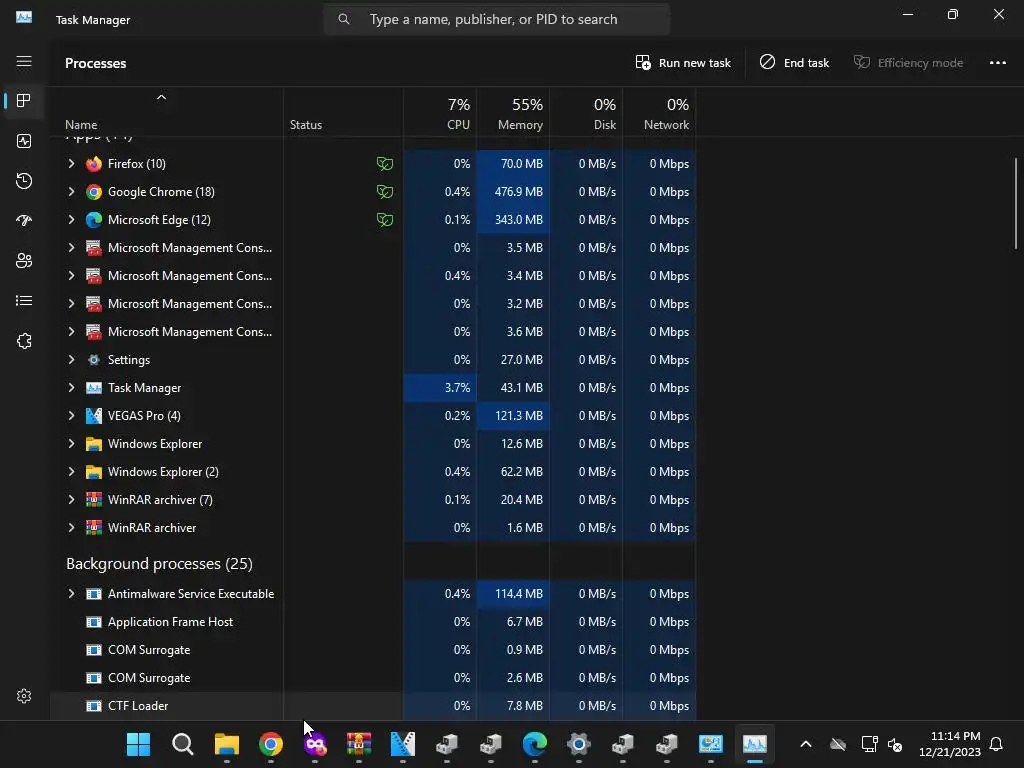The image size is (1024, 768).
Task: Click the Google Chrome process icon
Action: [94, 192]
